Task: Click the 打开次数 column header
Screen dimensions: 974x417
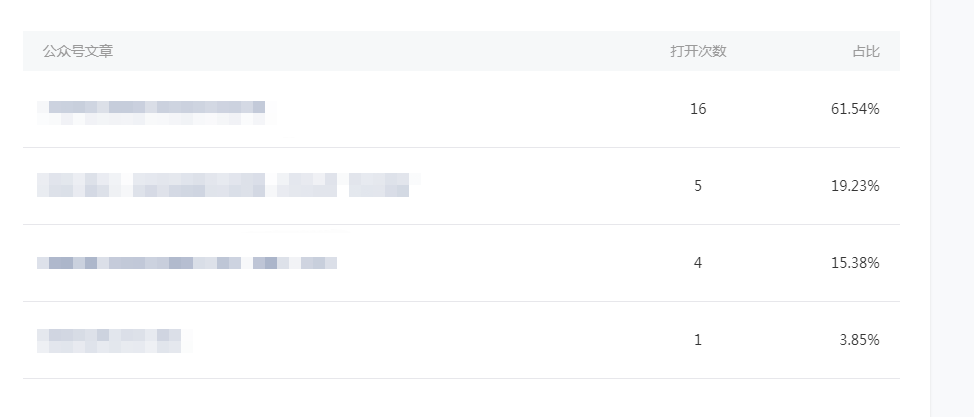Action: coord(698,52)
